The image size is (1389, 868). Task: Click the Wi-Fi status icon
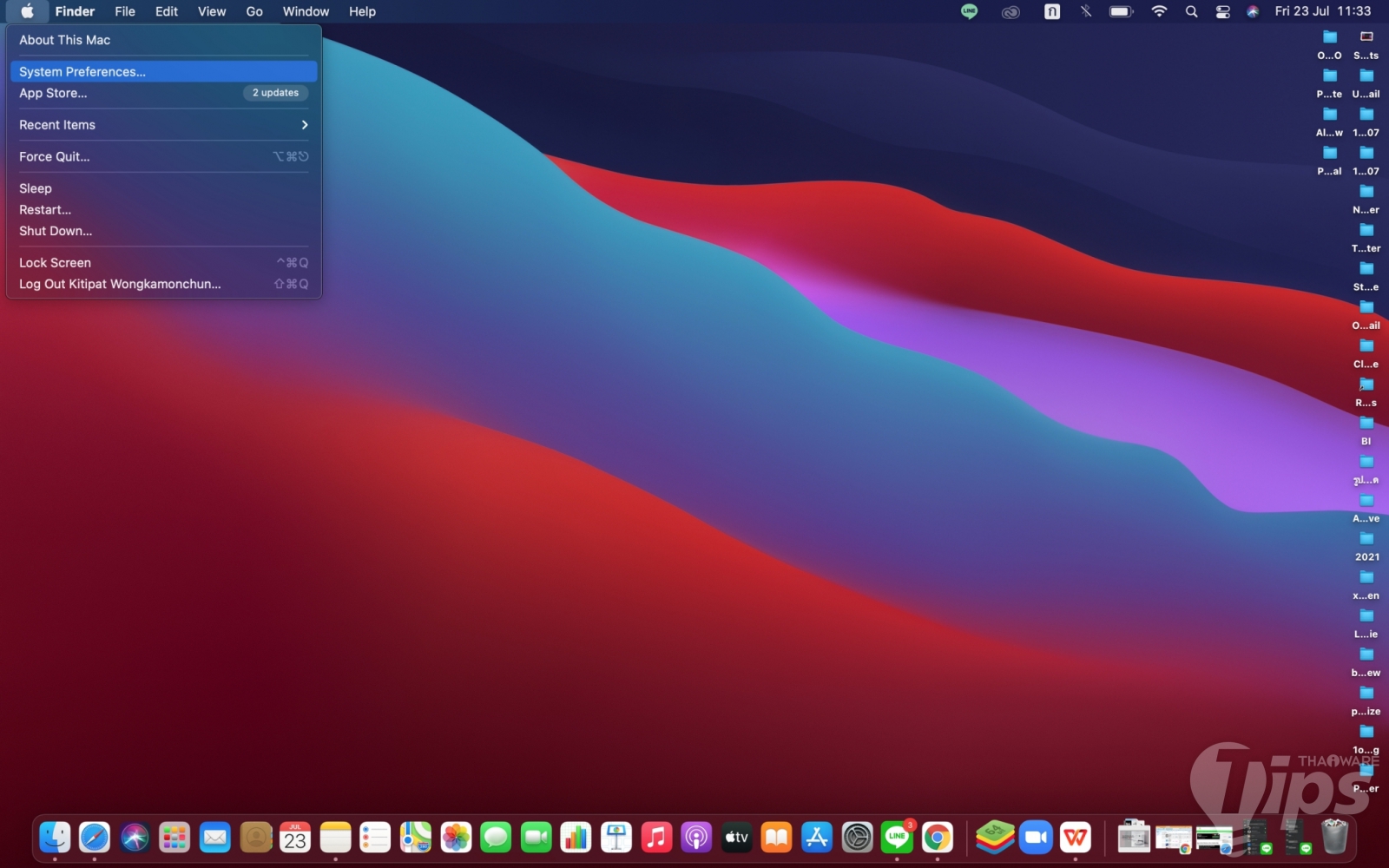coord(1159,11)
